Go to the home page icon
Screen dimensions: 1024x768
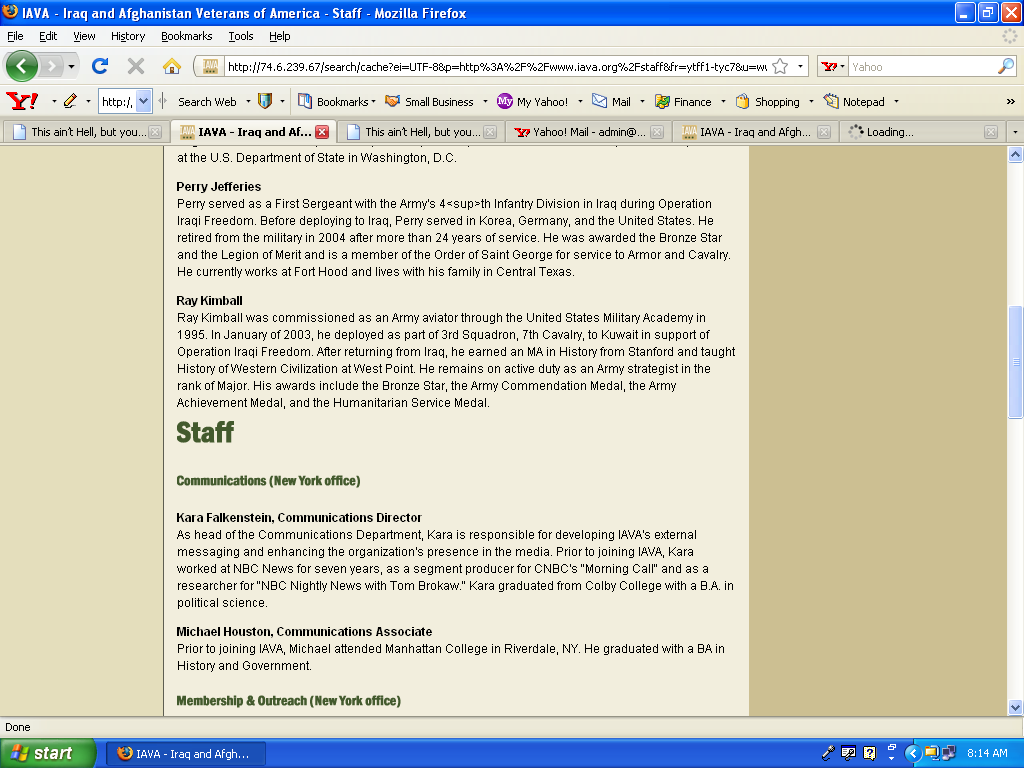pyautogui.click(x=172, y=67)
